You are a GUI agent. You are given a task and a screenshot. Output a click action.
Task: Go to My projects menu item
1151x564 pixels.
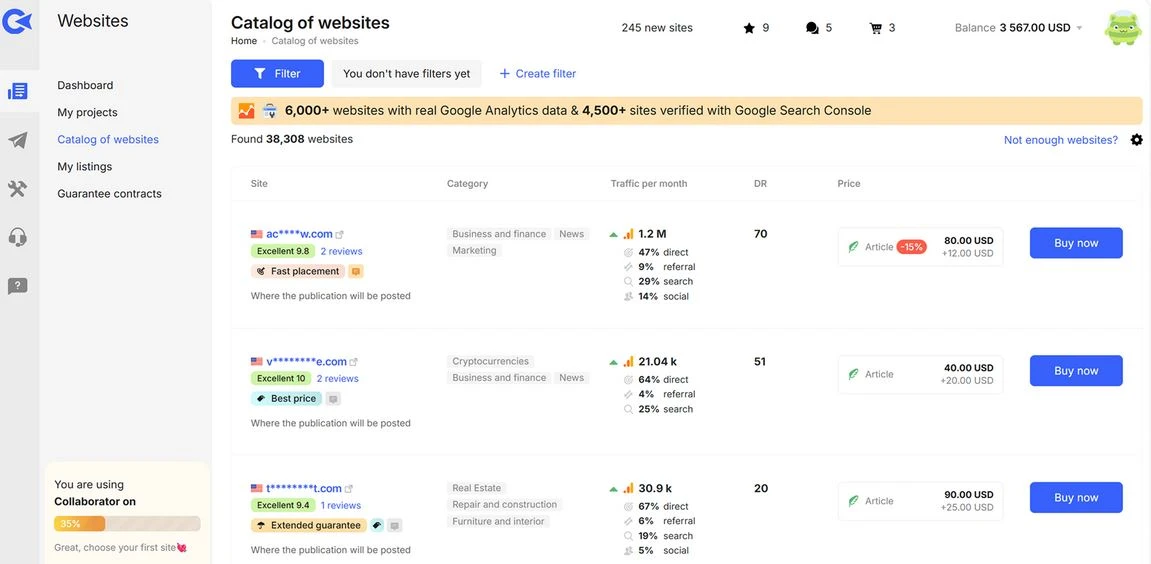pos(87,112)
